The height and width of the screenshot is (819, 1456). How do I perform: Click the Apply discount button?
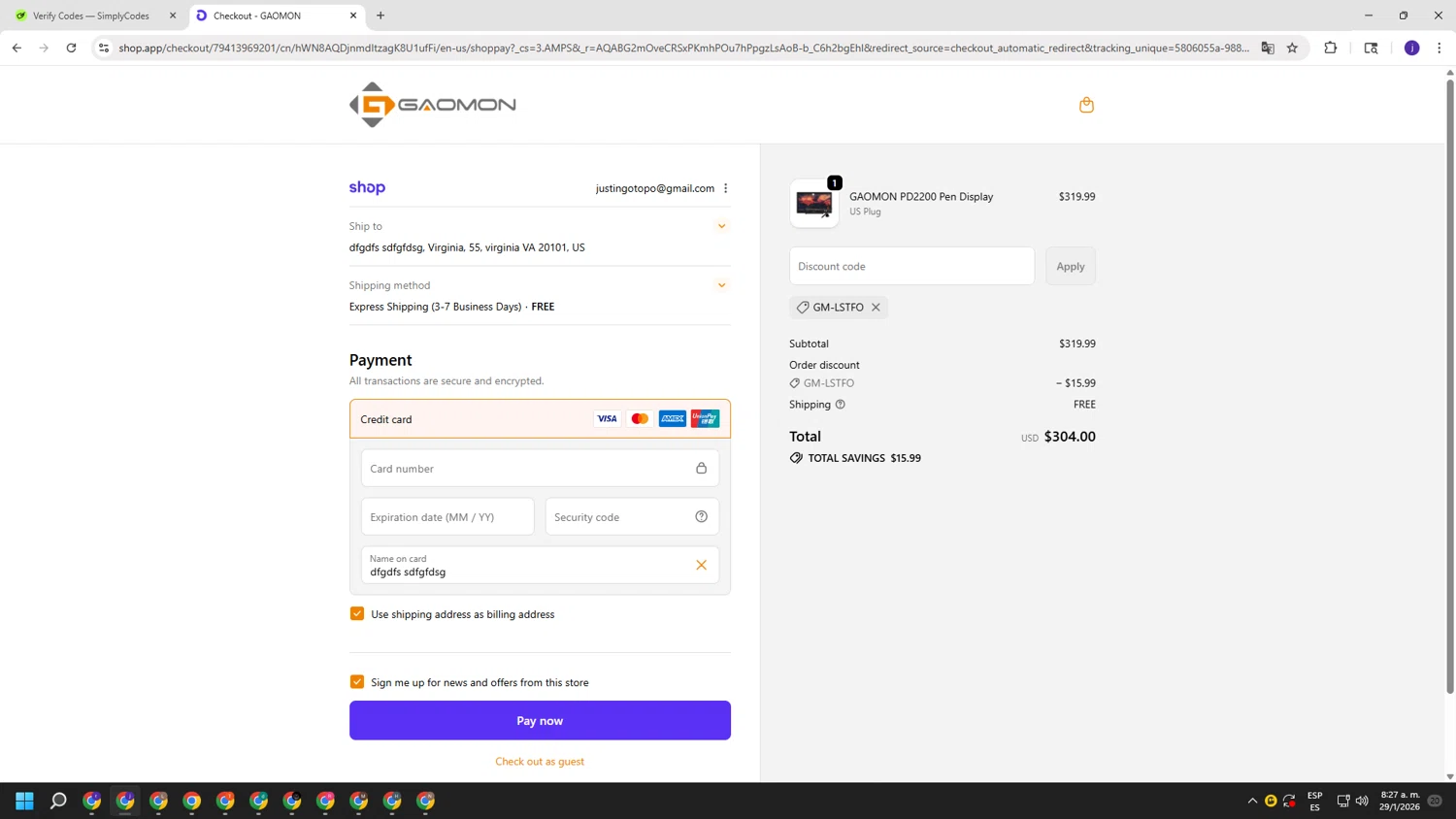pos(1071,266)
